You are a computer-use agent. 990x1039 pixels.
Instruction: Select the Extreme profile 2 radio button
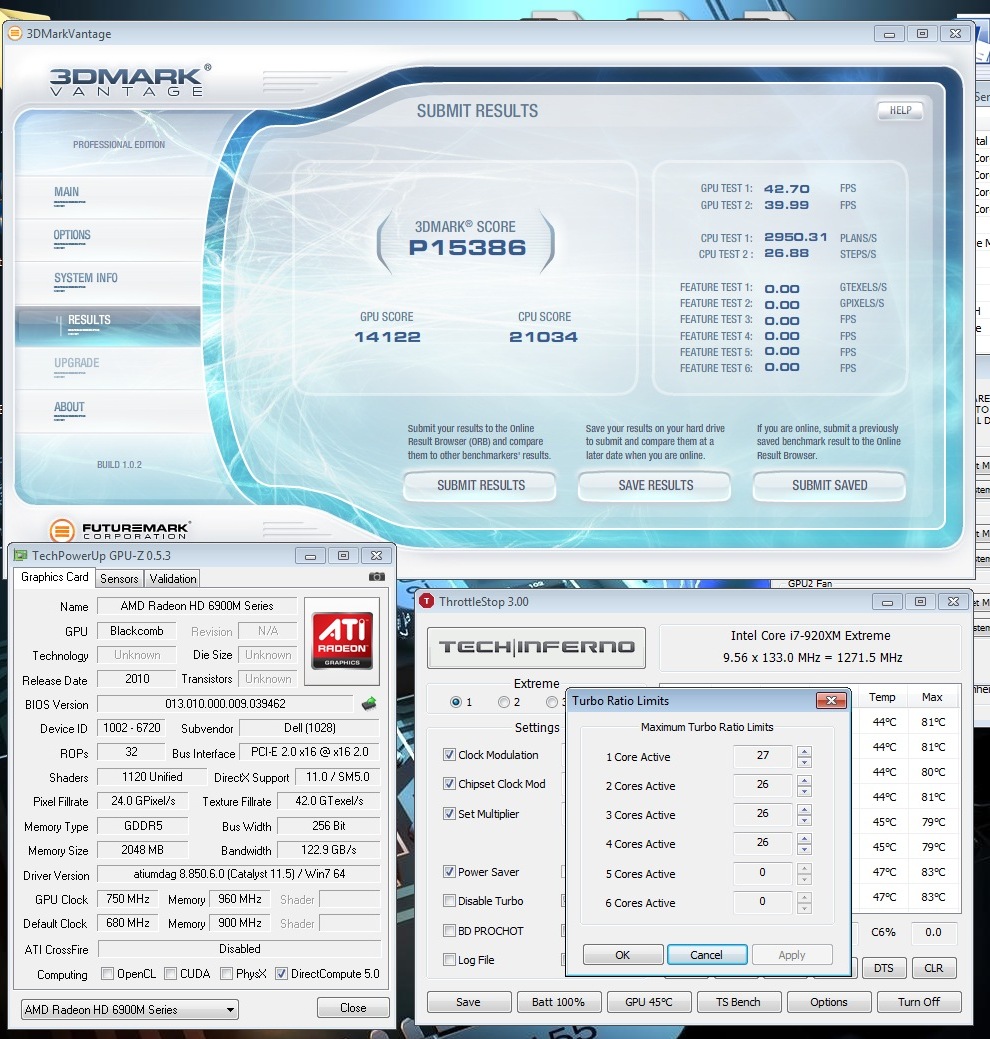point(504,702)
